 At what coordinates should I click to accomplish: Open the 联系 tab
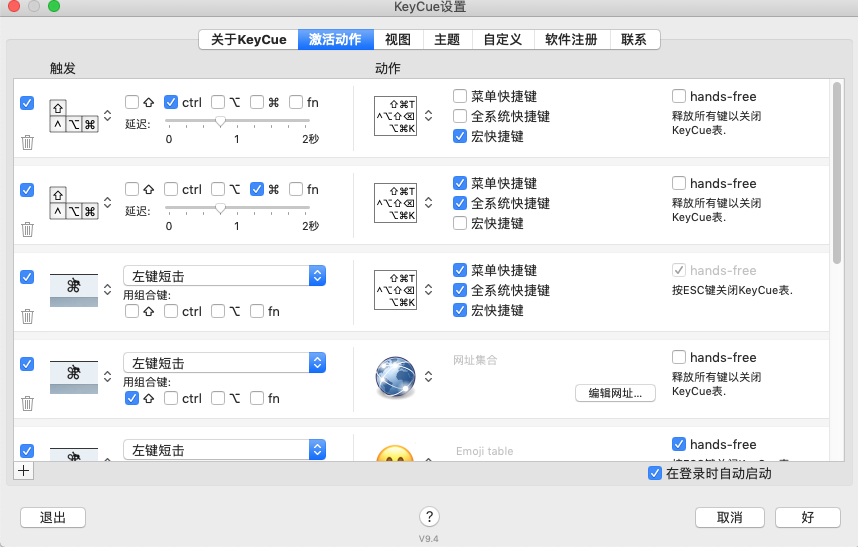[x=634, y=40]
